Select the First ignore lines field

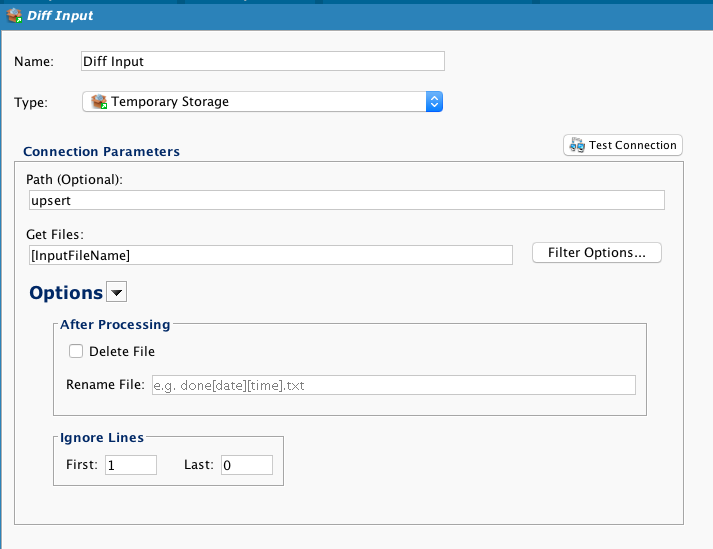130,465
